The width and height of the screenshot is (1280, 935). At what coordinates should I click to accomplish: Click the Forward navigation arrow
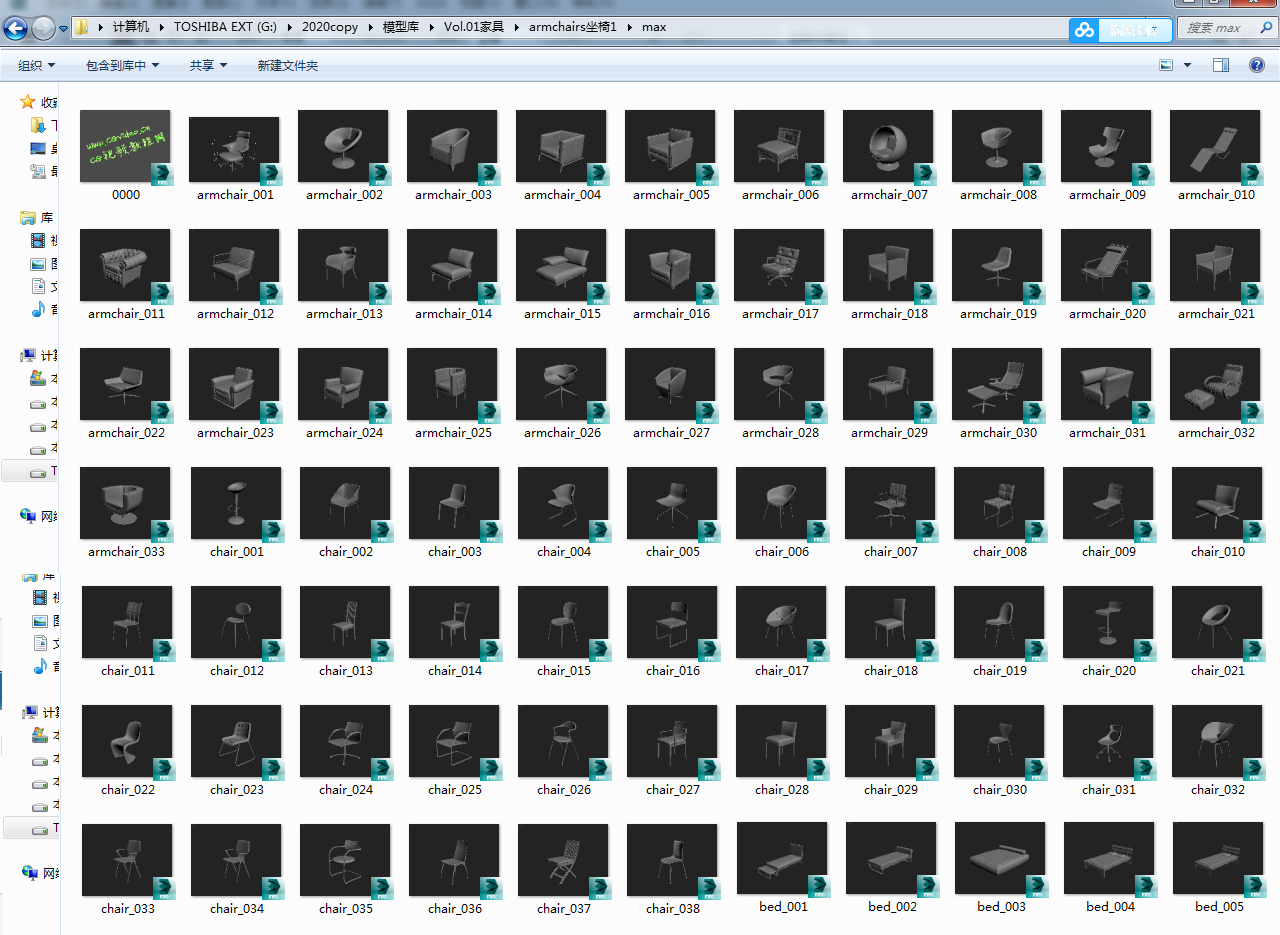[x=43, y=28]
